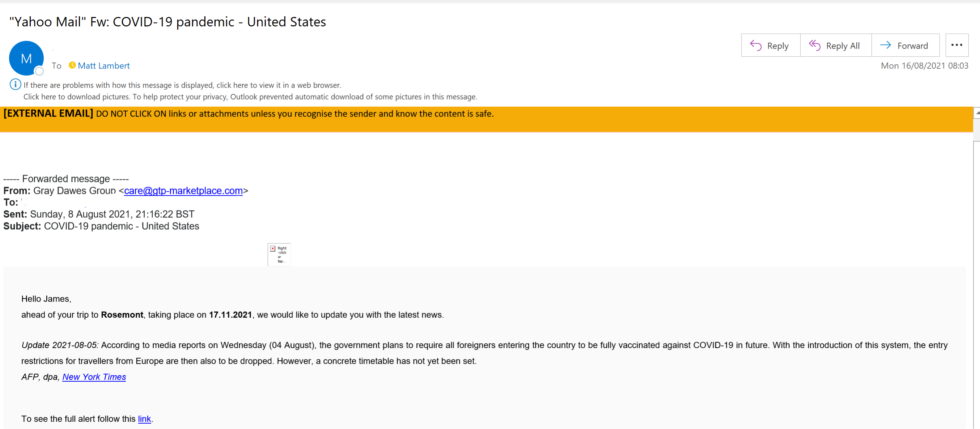This screenshot has height=429, width=980.
Task: Click the sender avatar with letter M
Action: pos(26,58)
